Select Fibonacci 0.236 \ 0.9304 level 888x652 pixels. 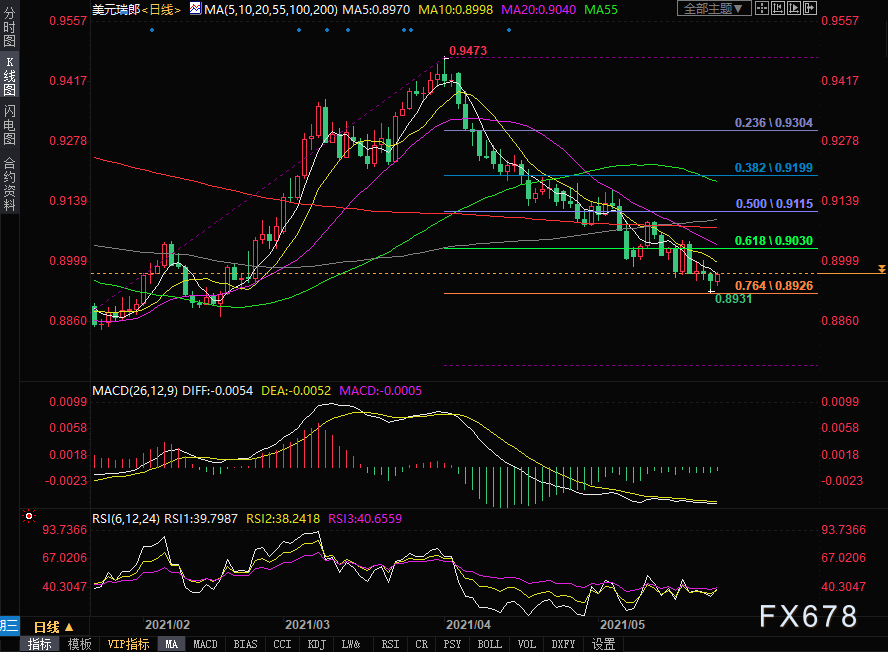(x=774, y=123)
